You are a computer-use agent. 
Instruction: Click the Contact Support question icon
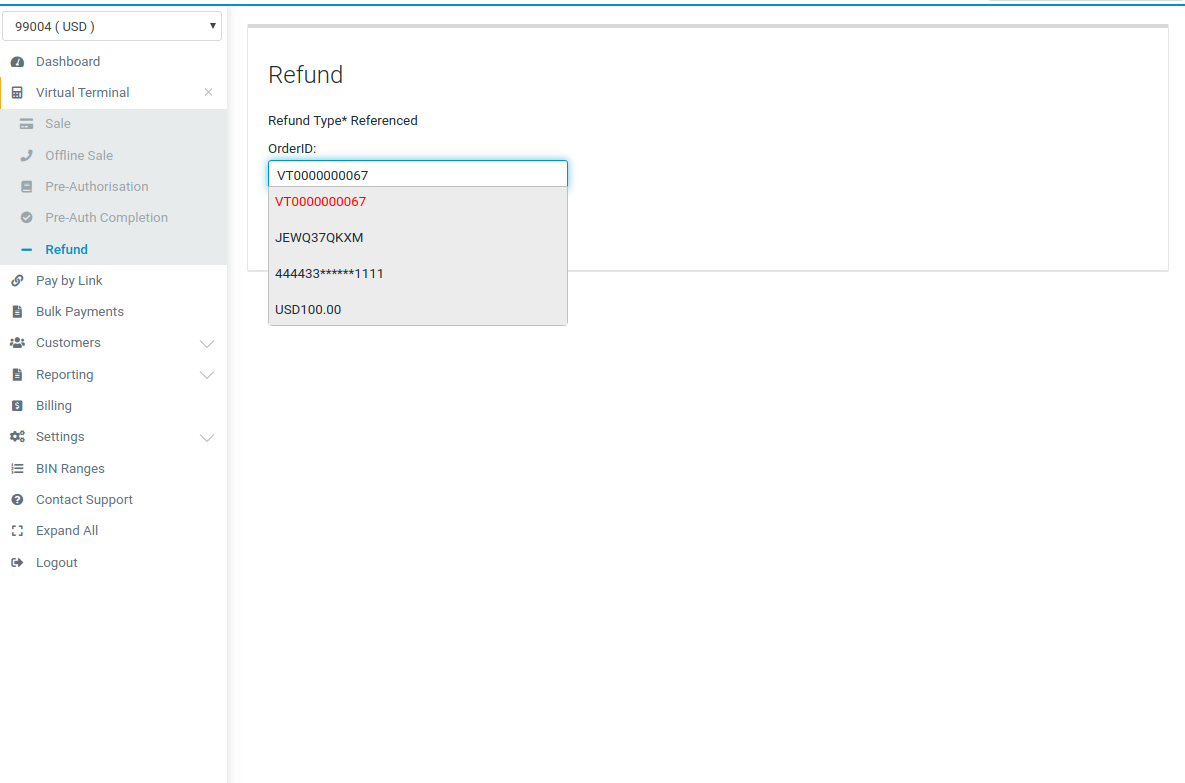[17, 500]
